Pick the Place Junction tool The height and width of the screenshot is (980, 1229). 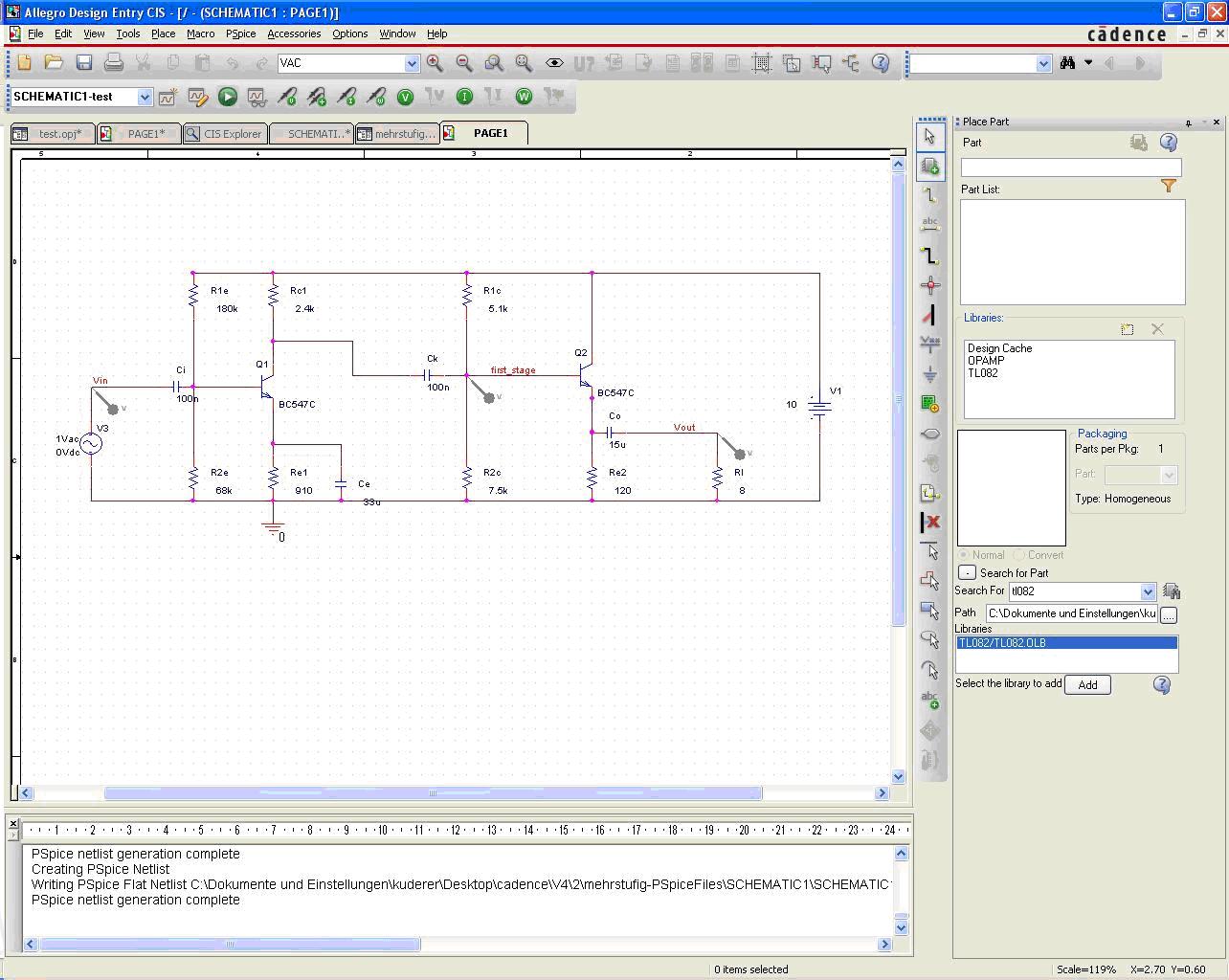[x=929, y=285]
